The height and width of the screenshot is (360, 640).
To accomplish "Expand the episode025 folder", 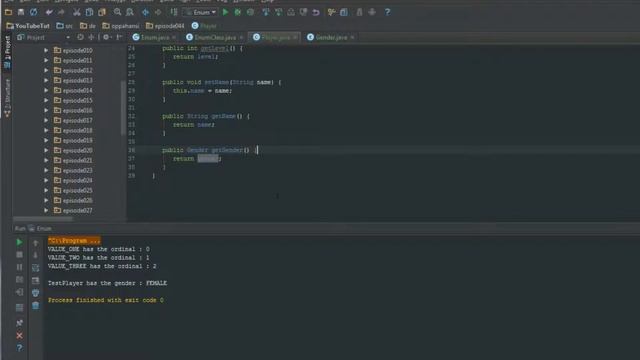I will point(46,190).
